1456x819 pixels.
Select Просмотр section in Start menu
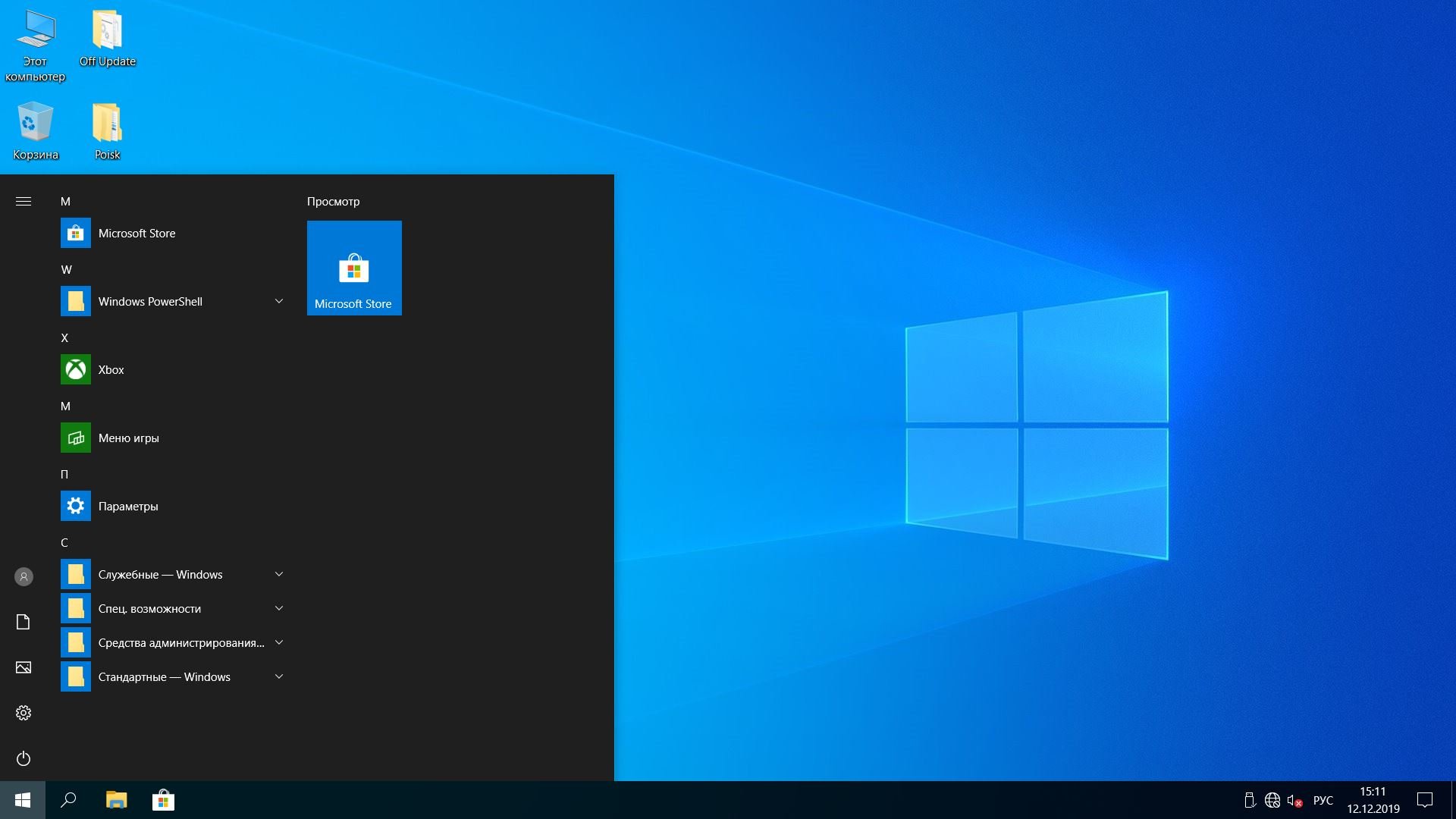tap(333, 200)
